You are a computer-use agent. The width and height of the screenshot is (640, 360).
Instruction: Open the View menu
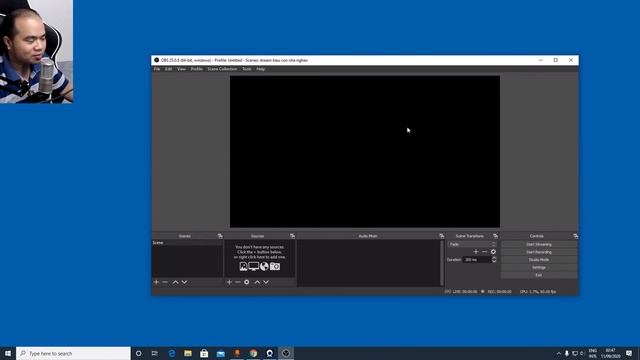(x=181, y=69)
